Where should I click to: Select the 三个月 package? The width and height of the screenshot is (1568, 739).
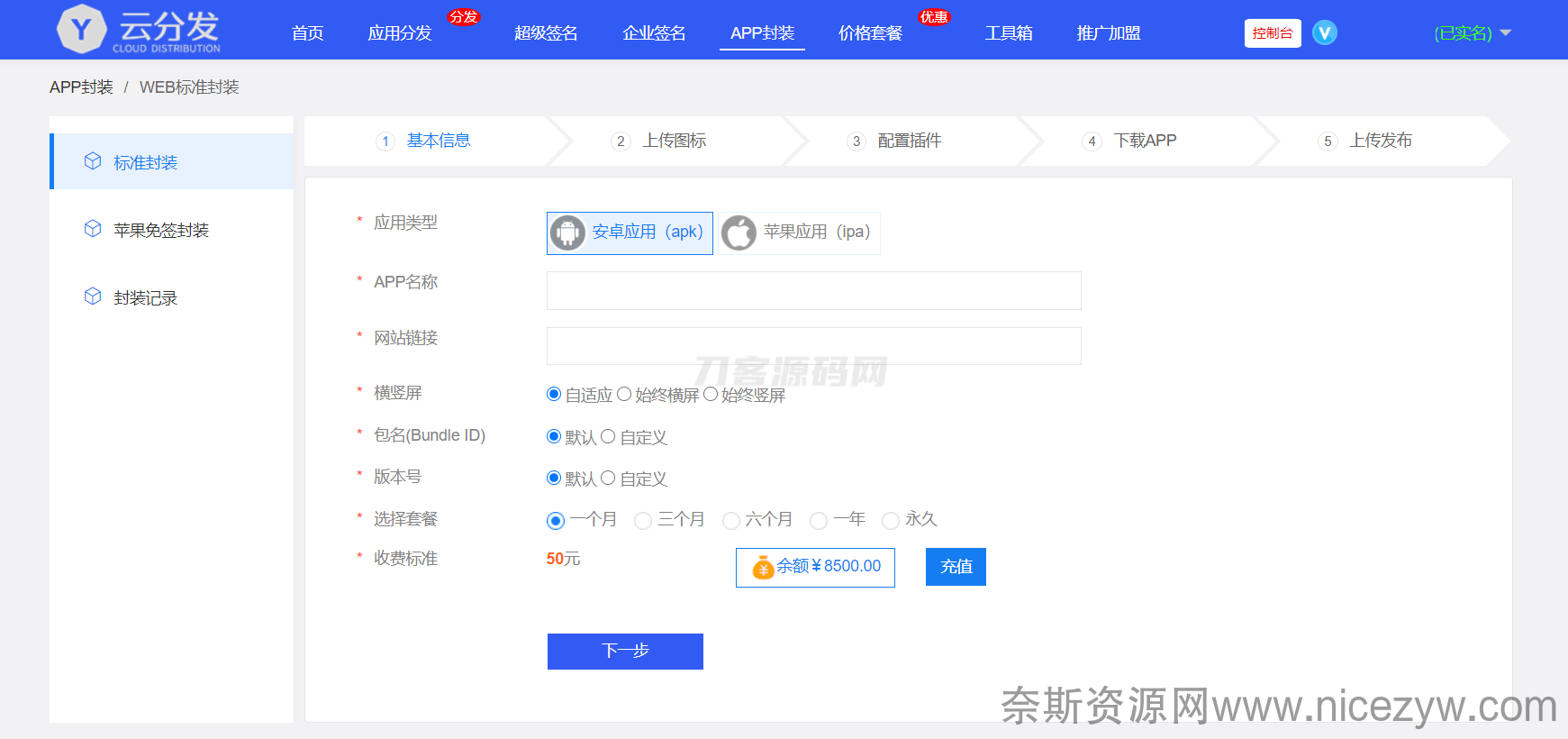643,521
